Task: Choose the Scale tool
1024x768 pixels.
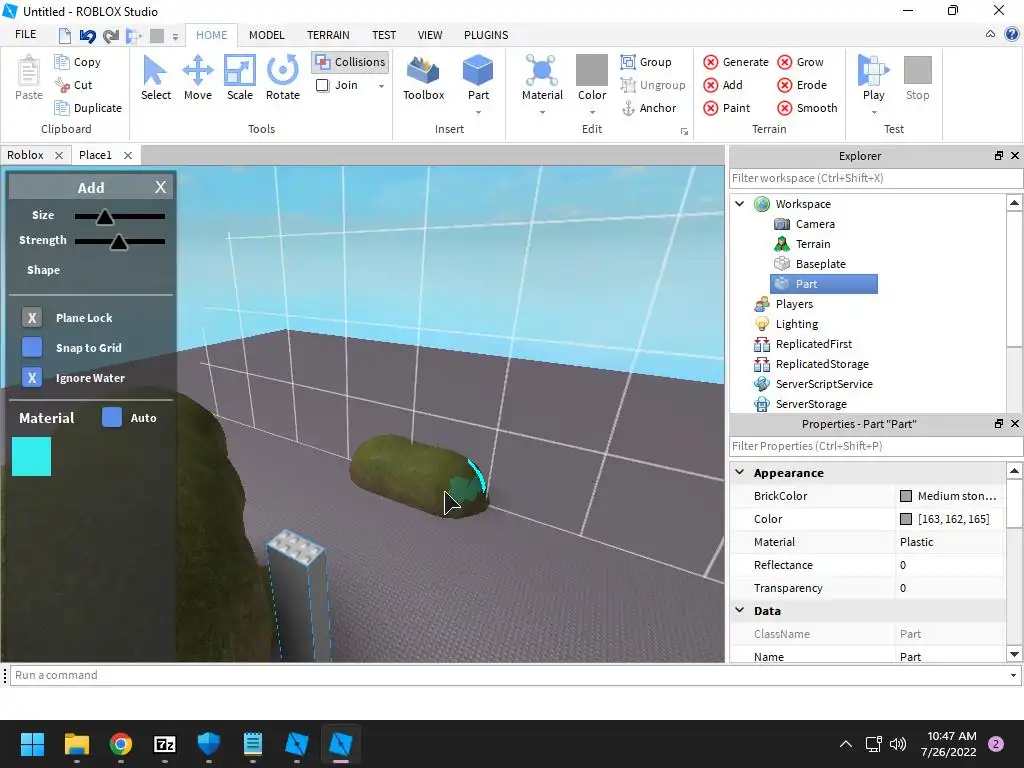Action: 240,78
